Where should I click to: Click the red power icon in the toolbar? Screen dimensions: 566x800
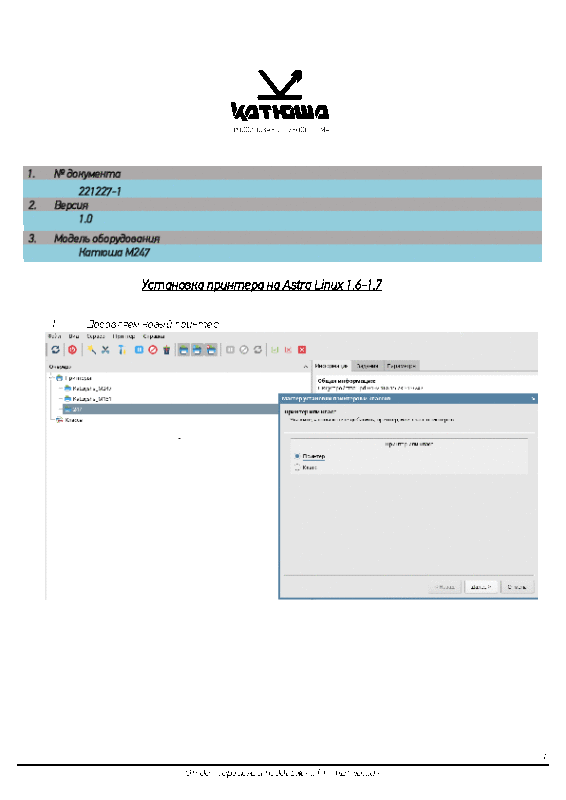(72, 349)
